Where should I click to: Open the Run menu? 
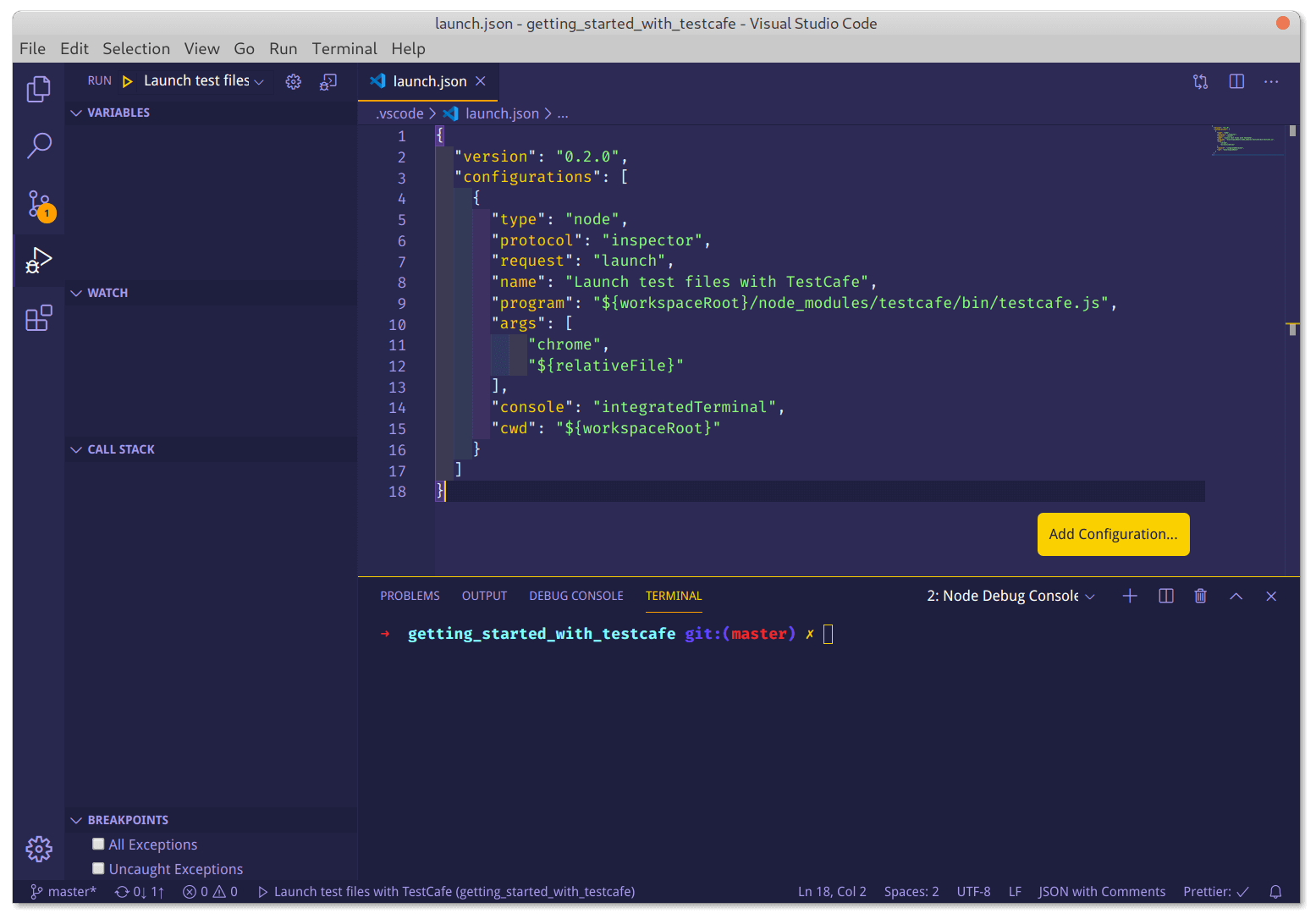pos(284,48)
